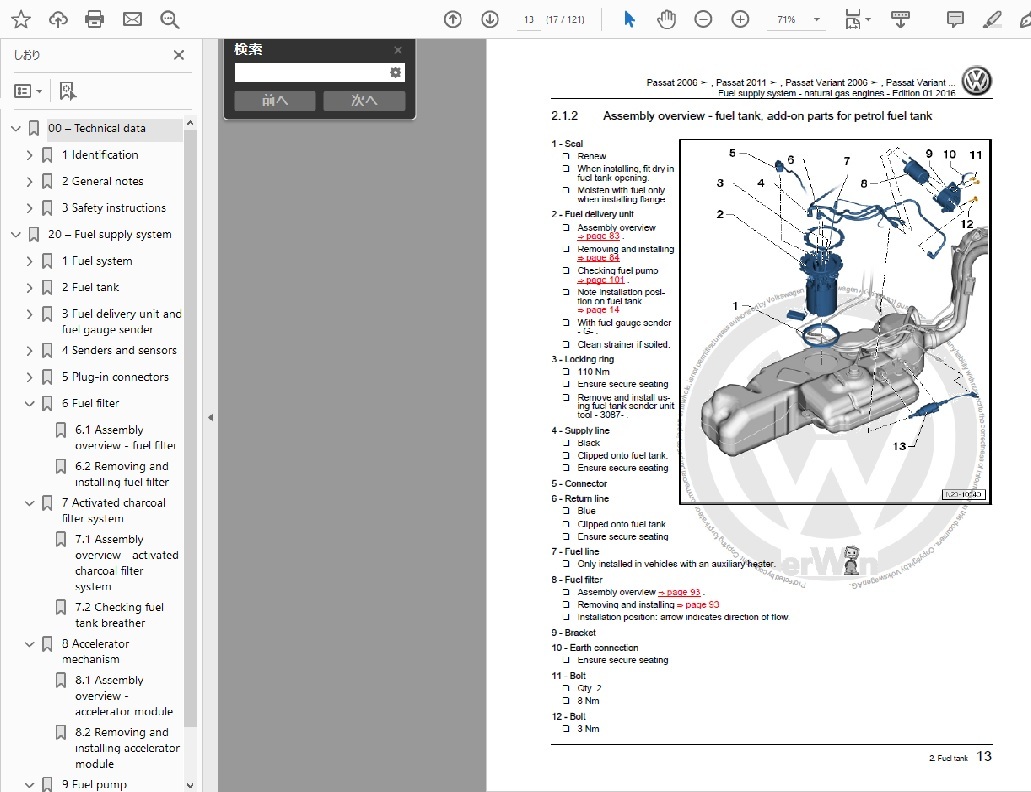Screen dimensions: 1031x792
Task: Zoom in with plus icon
Action: click(740, 20)
